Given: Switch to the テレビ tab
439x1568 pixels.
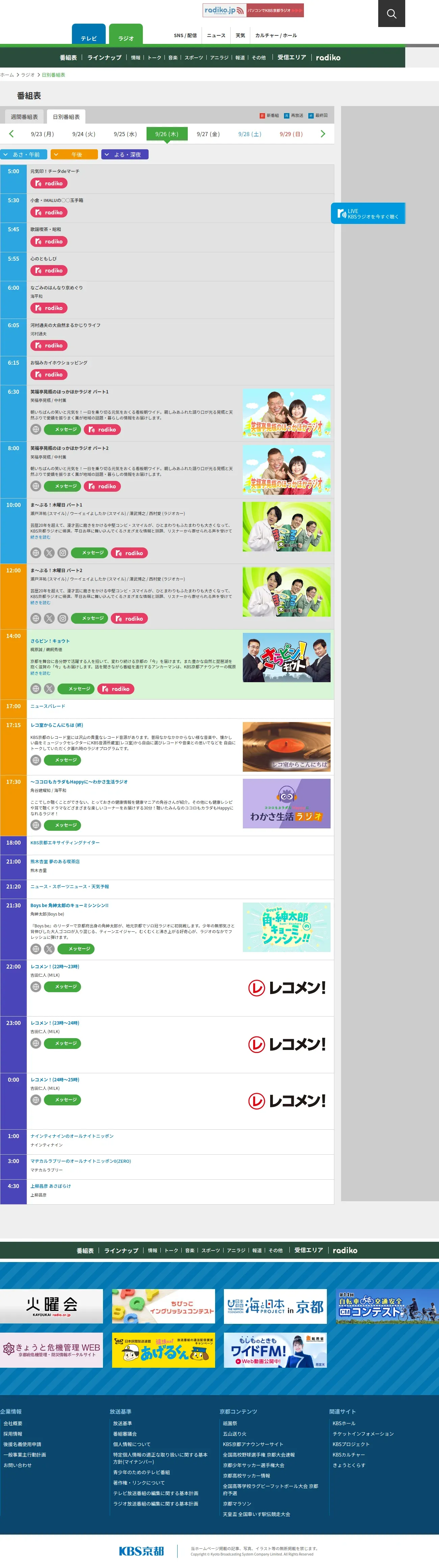Looking at the screenshot, I should [x=89, y=35].
